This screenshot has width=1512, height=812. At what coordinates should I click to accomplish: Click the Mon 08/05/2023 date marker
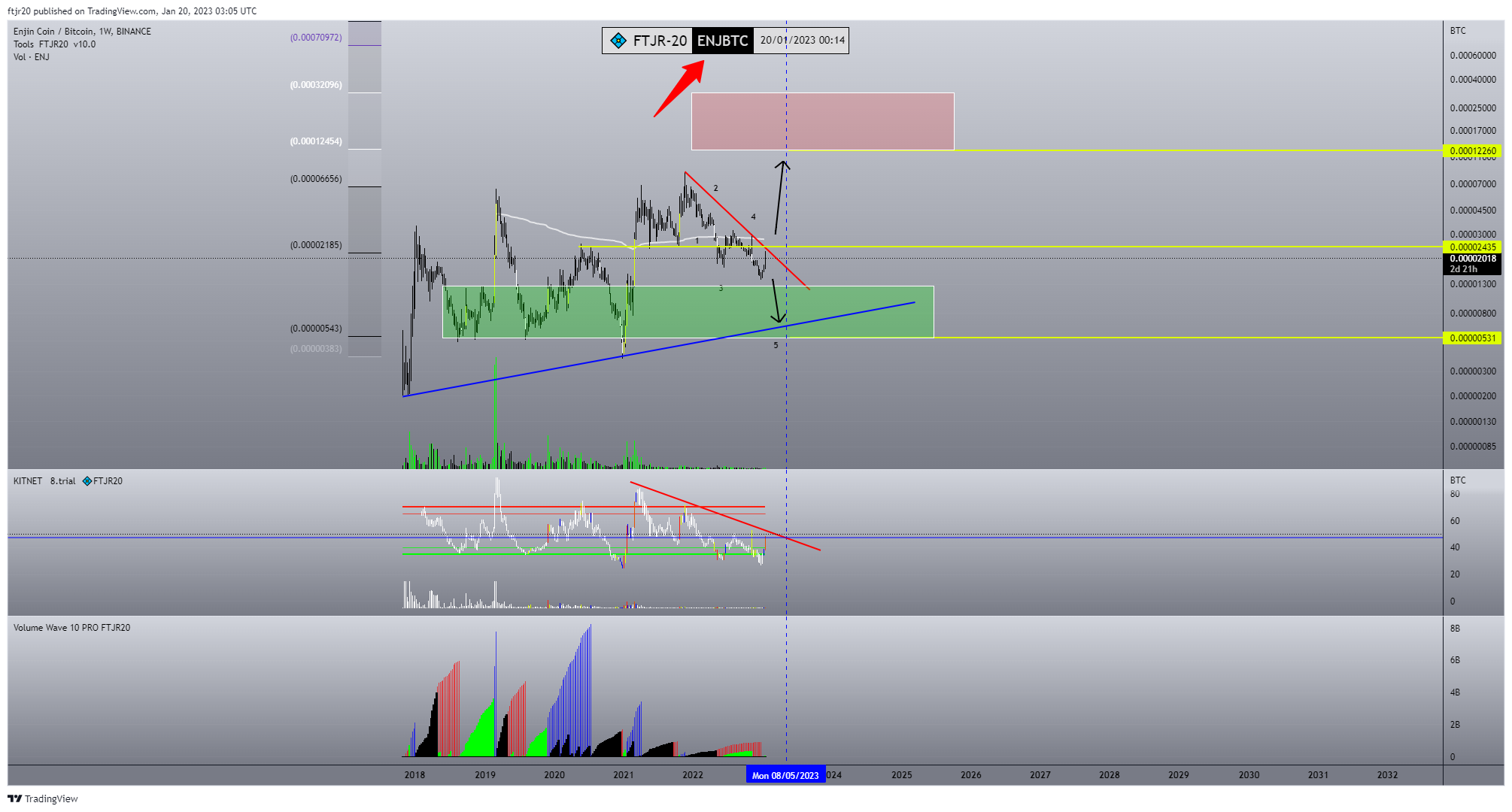coord(785,775)
